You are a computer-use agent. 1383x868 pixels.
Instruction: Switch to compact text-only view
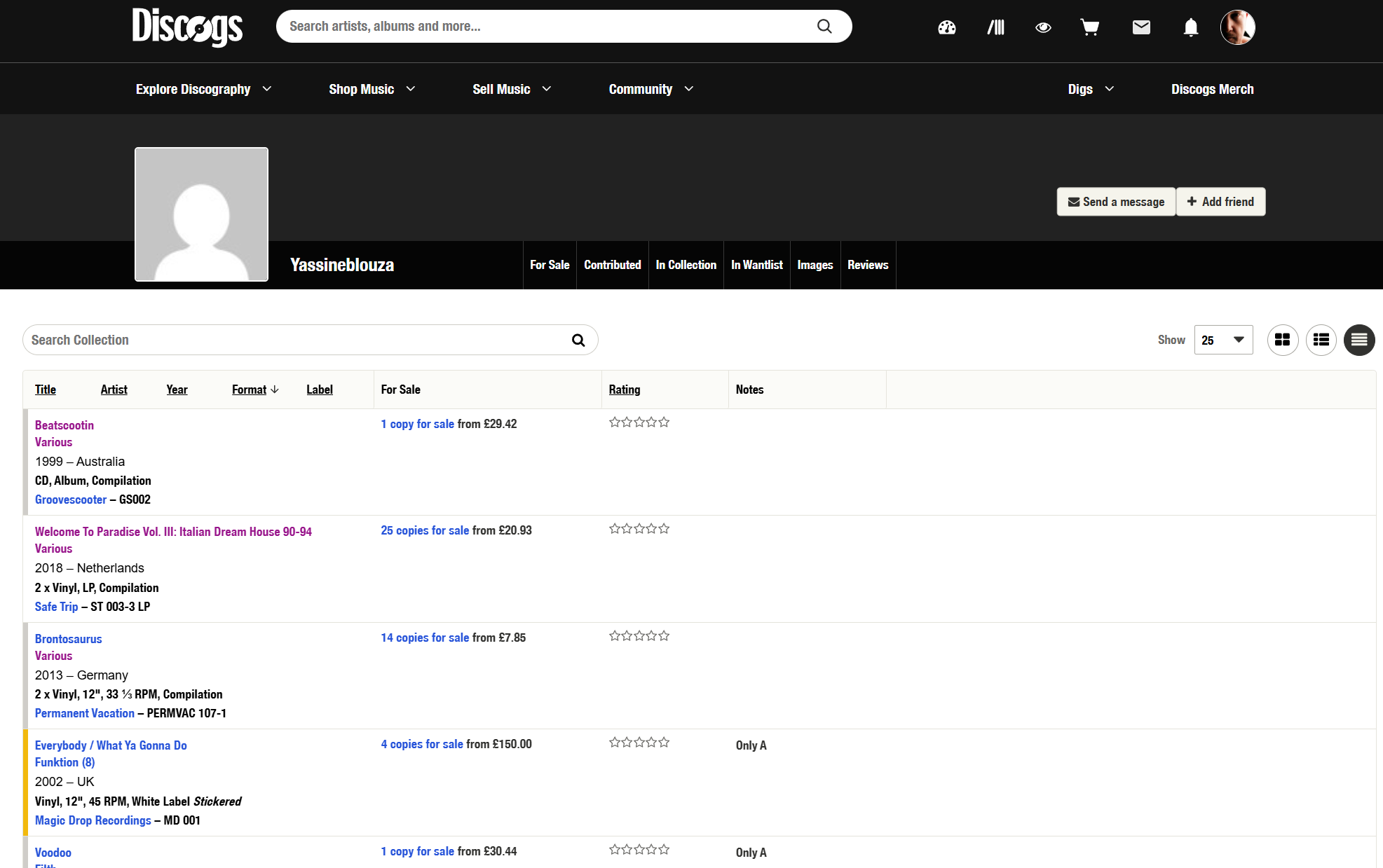click(1359, 340)
